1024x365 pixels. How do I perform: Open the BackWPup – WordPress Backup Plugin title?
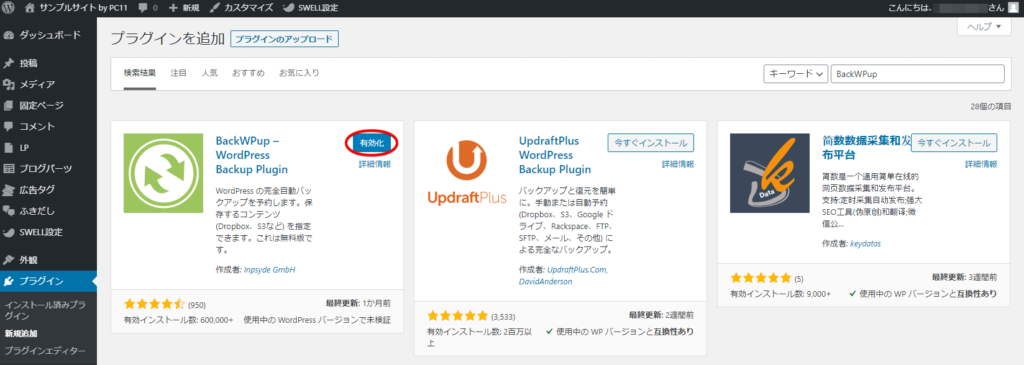tap(252, 155)
